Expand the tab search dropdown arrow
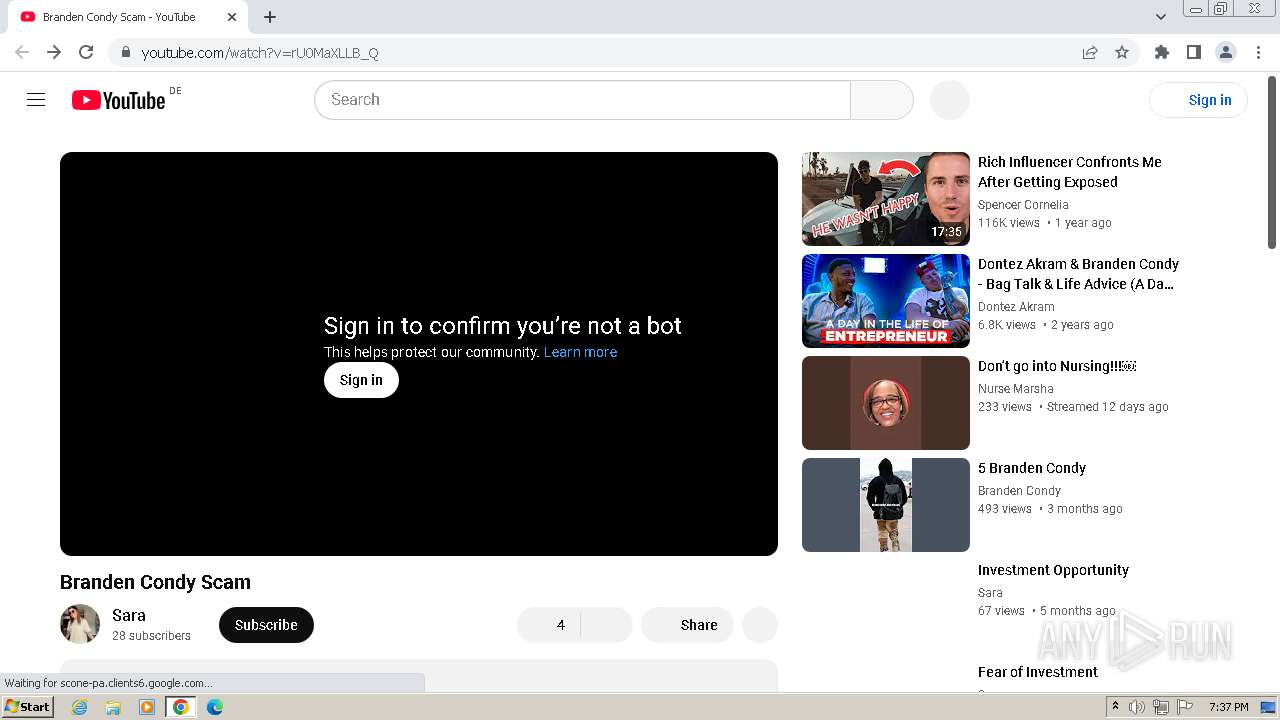The image size is (1280, 720). coord(1161,17)
